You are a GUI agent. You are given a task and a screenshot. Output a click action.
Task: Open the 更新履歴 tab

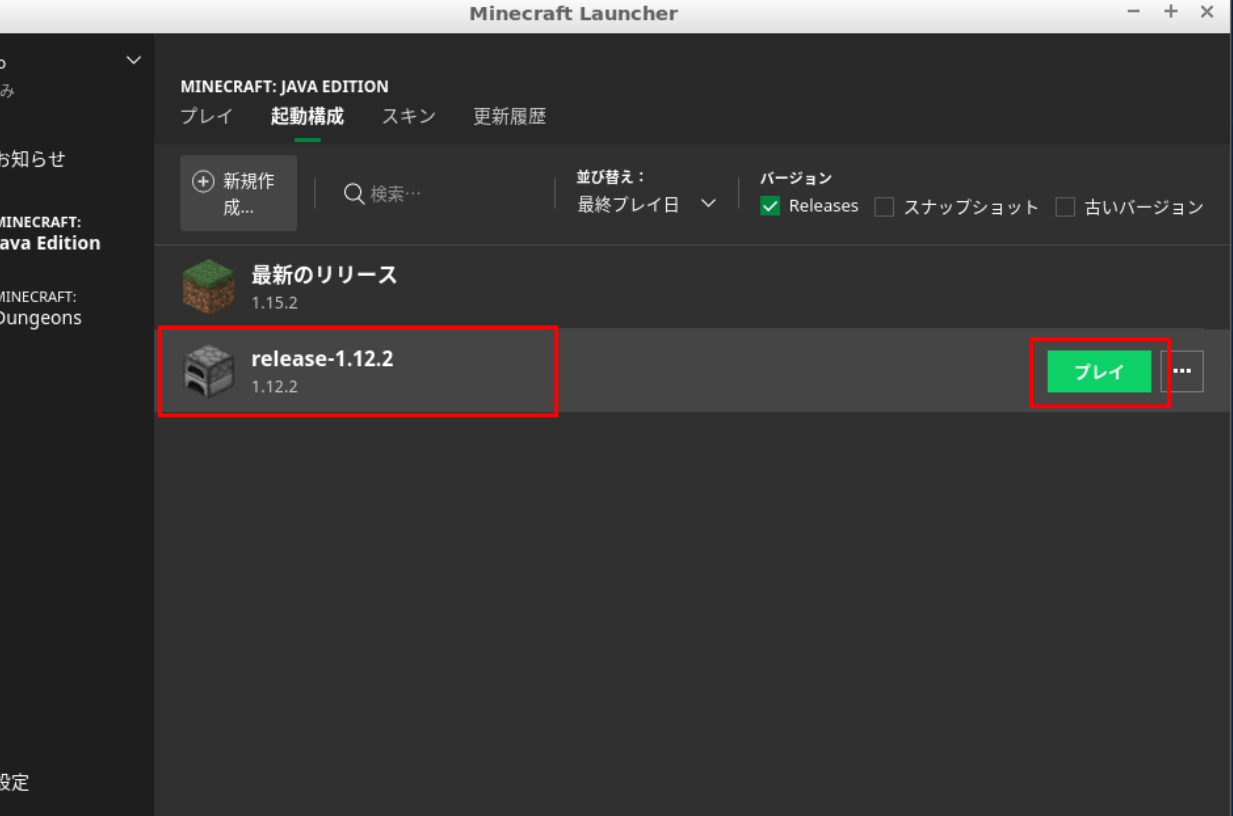point(510,116)
